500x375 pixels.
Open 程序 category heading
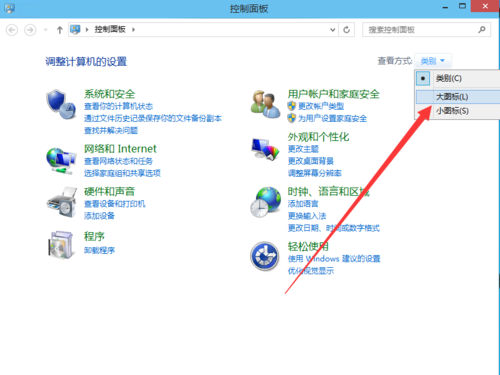94,236
